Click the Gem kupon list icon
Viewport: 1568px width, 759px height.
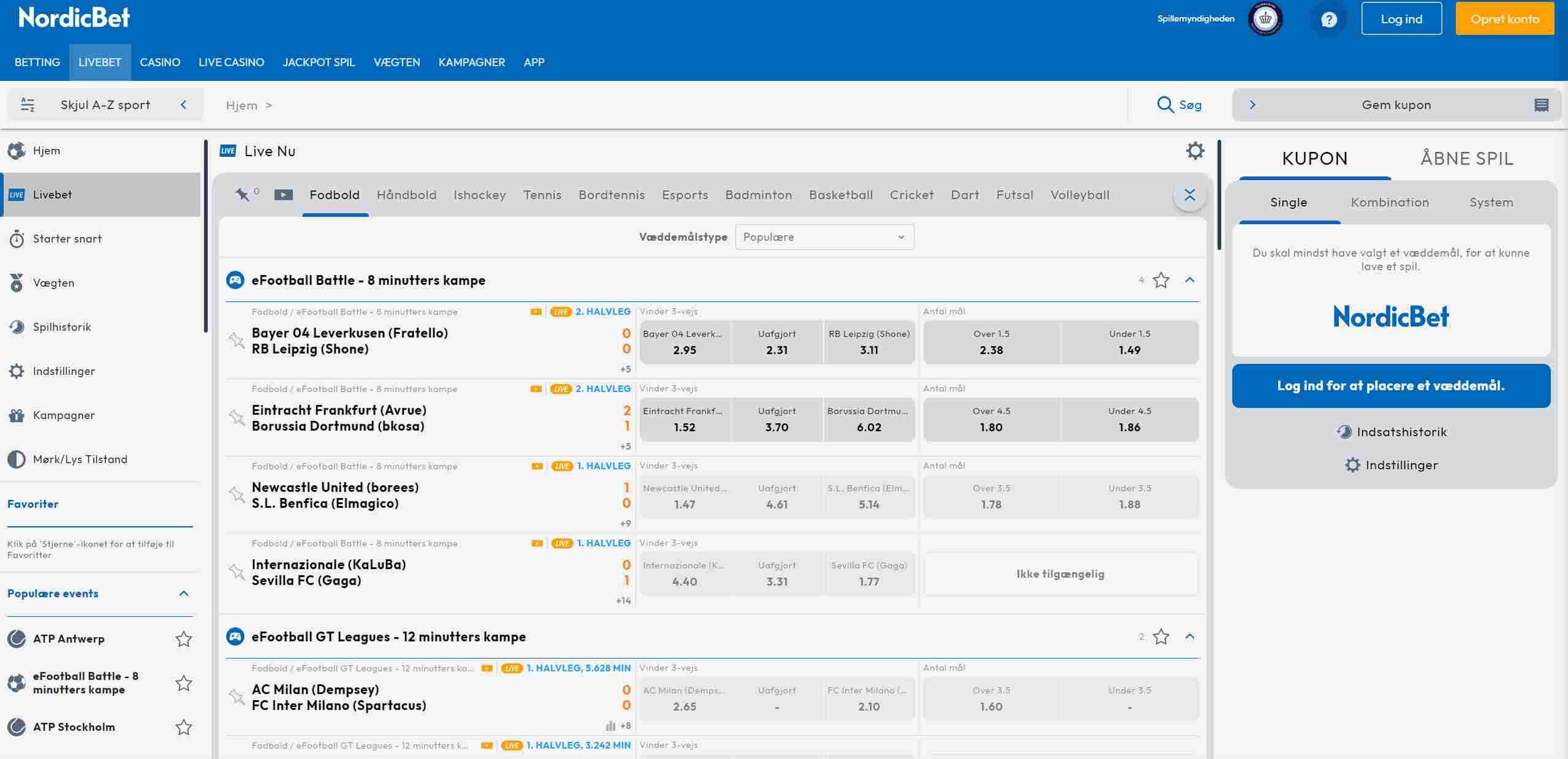click(x=1542, y=105)
